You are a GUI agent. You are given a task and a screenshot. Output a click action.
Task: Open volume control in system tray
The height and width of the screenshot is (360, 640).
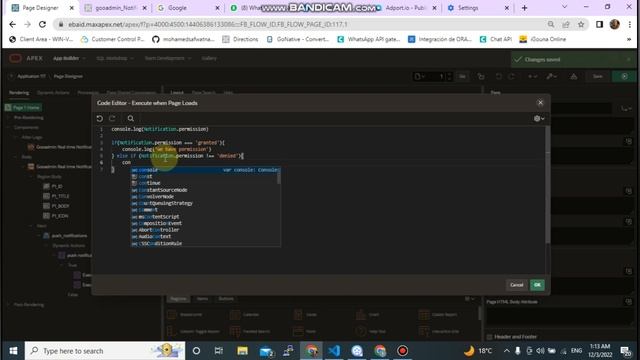pyautogui.click(x=540, y=351)
